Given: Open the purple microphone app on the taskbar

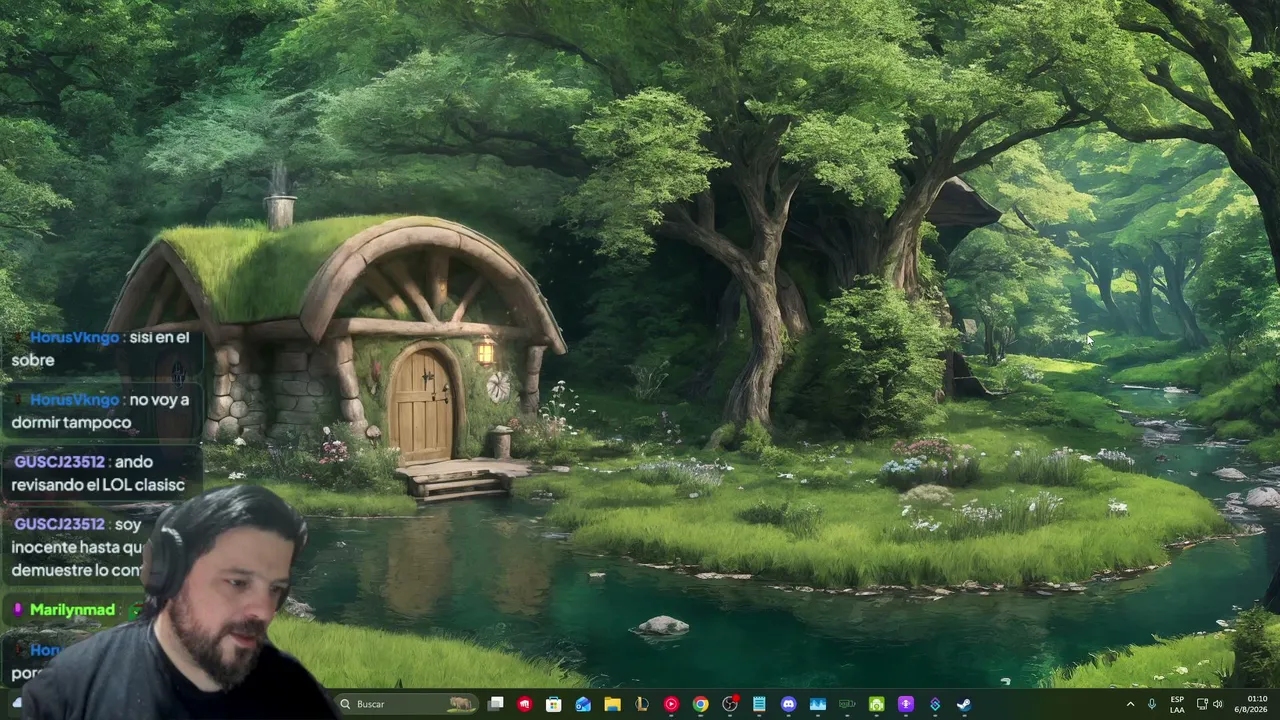Looking at the screenshot, I should tap(906, 704).
